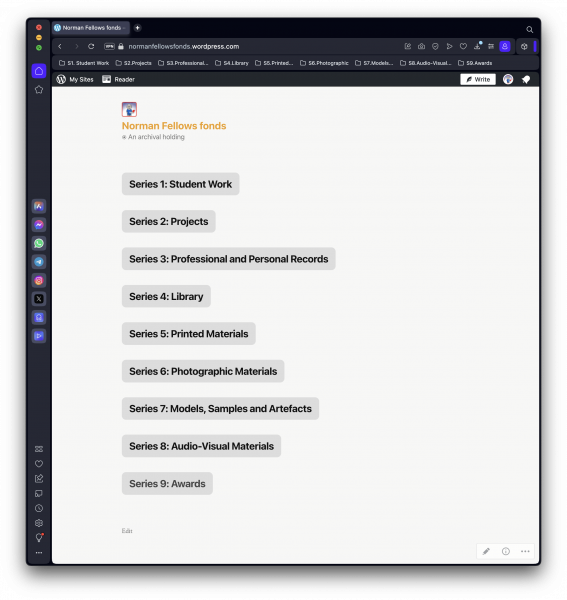Open the Instagram sidebar icon
This screenshot has width=567, height=600.
[x=39, y=280]
